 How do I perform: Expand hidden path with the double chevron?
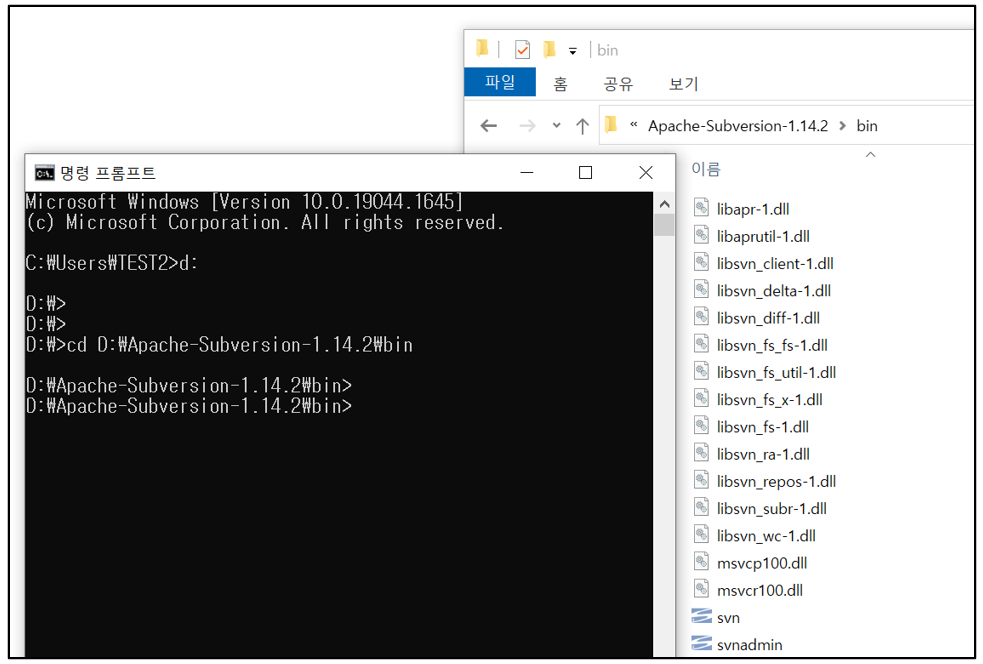(634, 125)
